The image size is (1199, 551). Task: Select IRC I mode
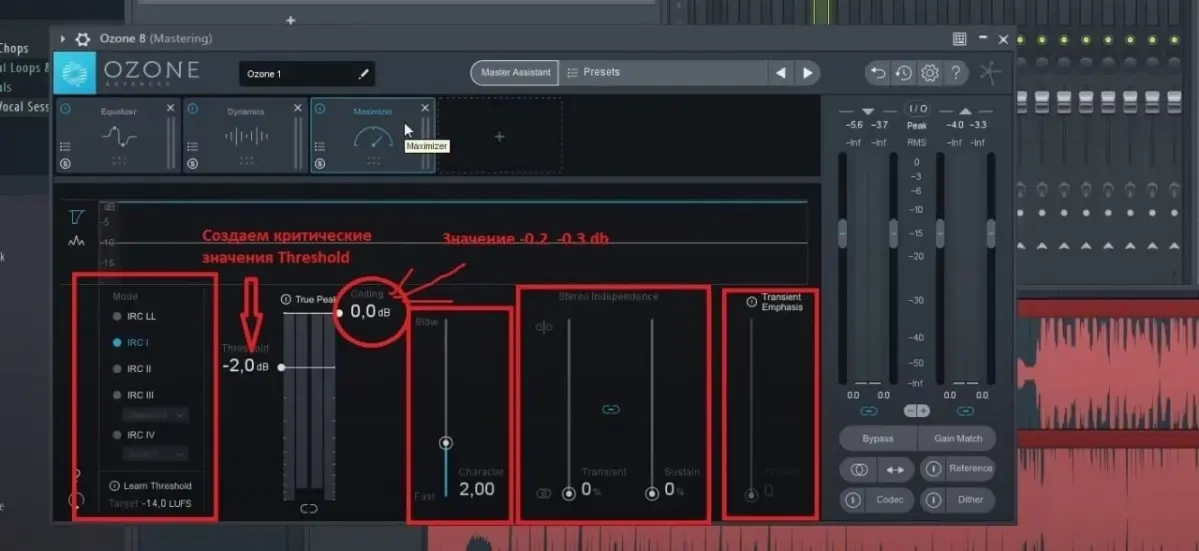132,343
